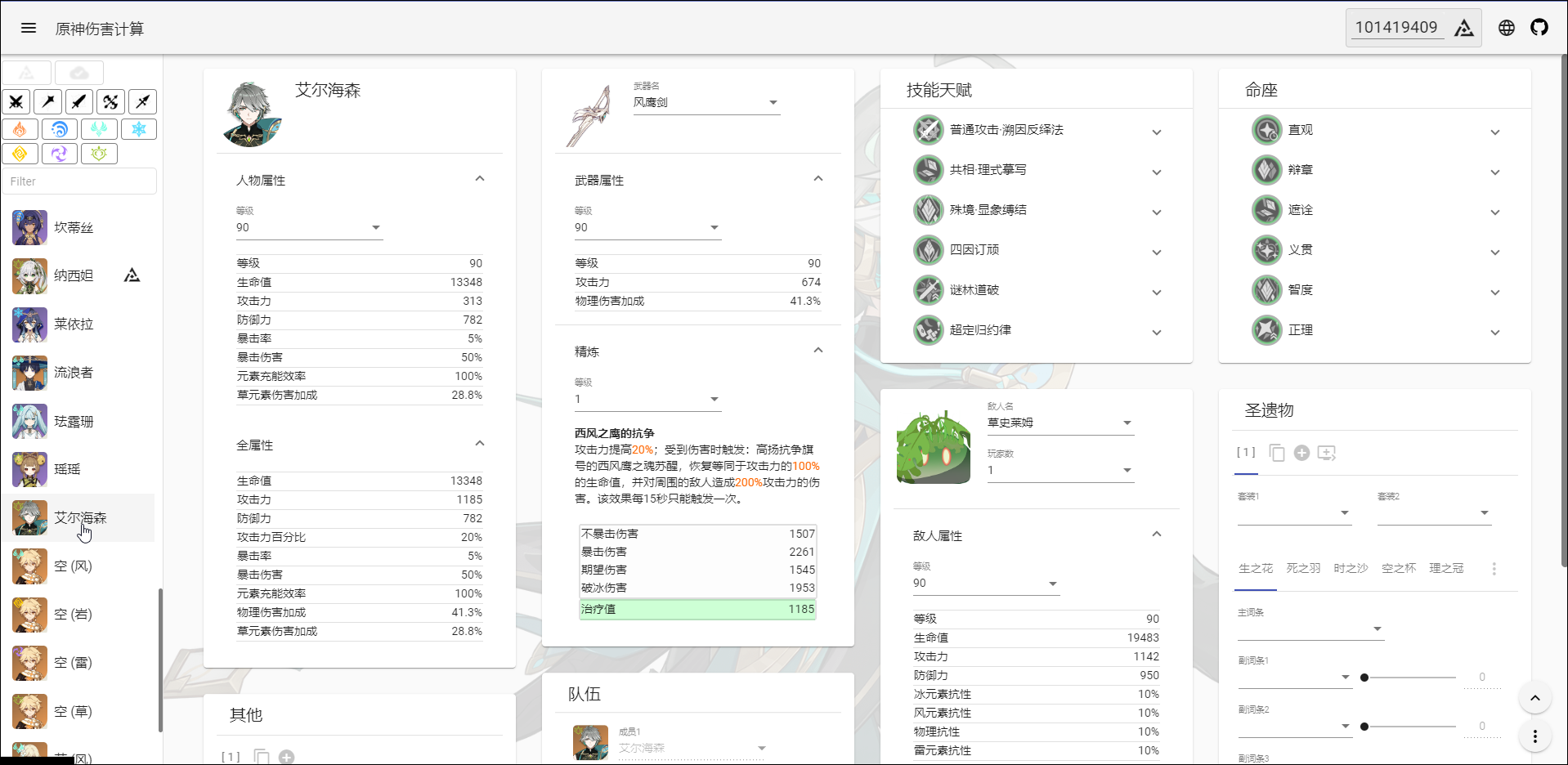Click the cloud sync icon button
The image size is (1568, 765).
click(79, 73)
